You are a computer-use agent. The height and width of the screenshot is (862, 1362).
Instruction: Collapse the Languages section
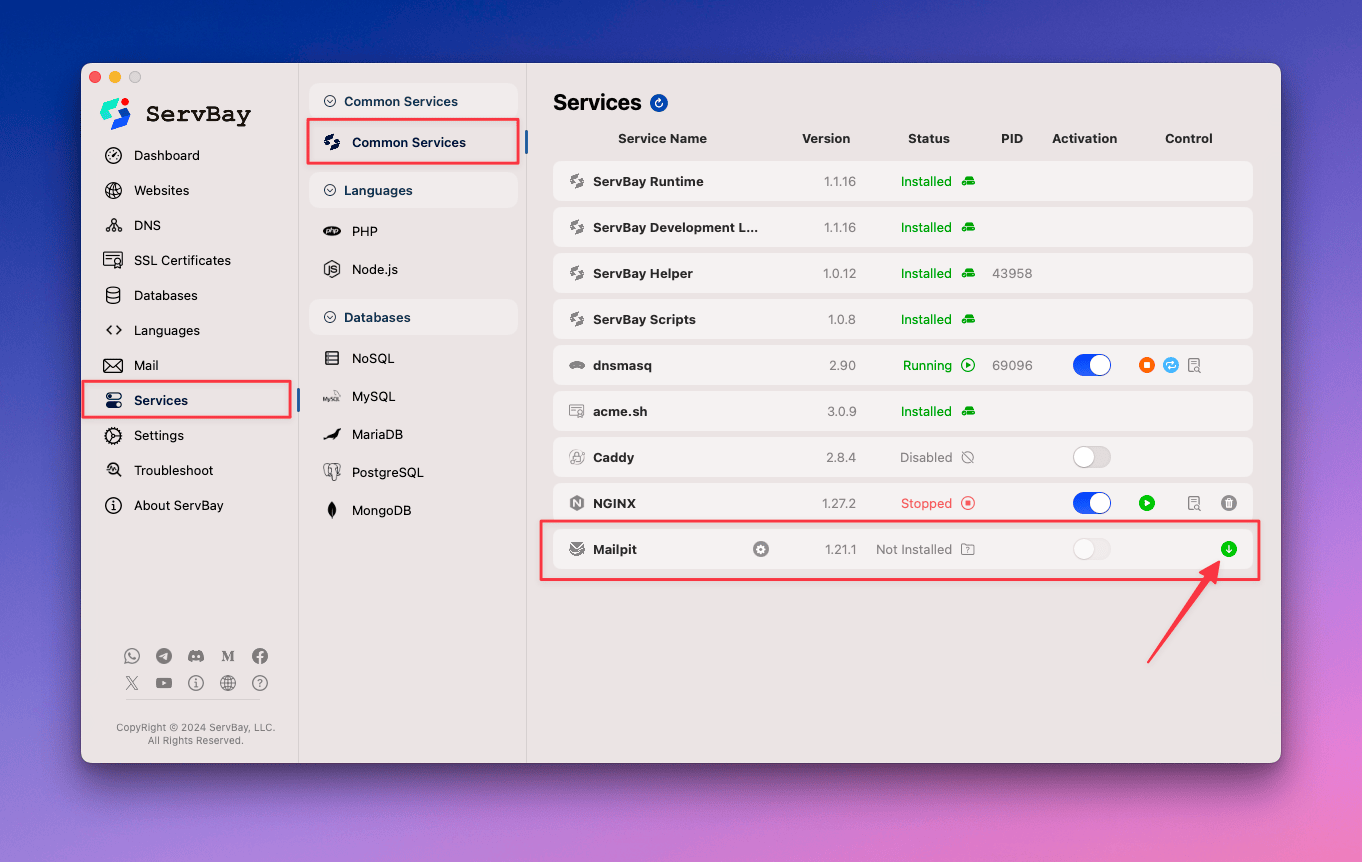click(329, 190)
